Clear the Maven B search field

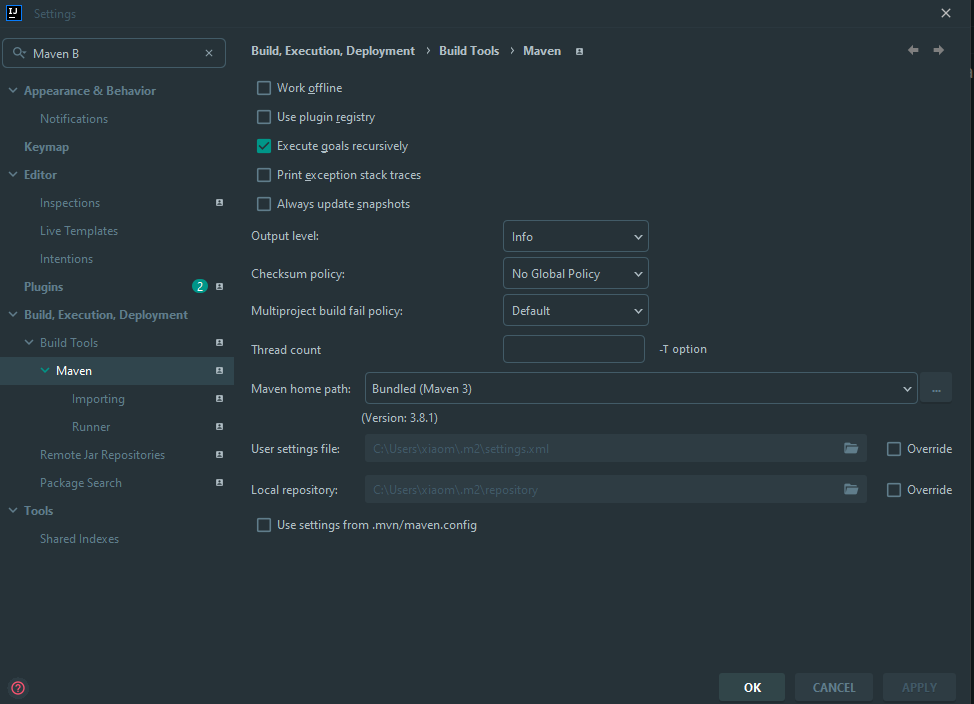209,53
